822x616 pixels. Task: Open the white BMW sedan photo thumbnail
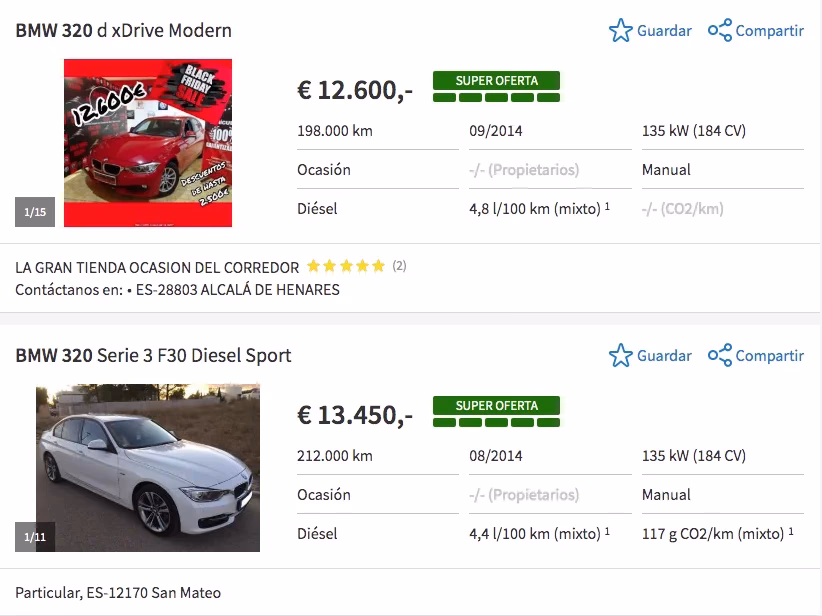(148, 467)
